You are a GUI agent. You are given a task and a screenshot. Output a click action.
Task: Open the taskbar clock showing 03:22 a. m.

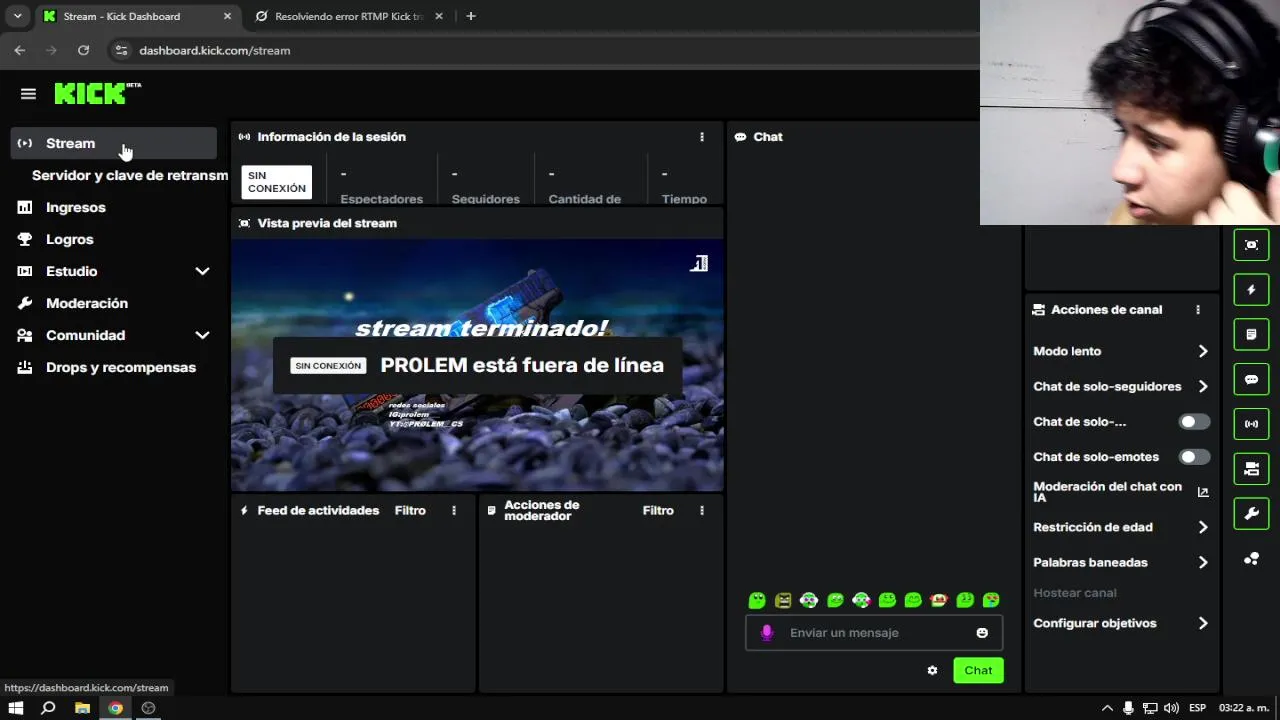(x=1245, y=708)
